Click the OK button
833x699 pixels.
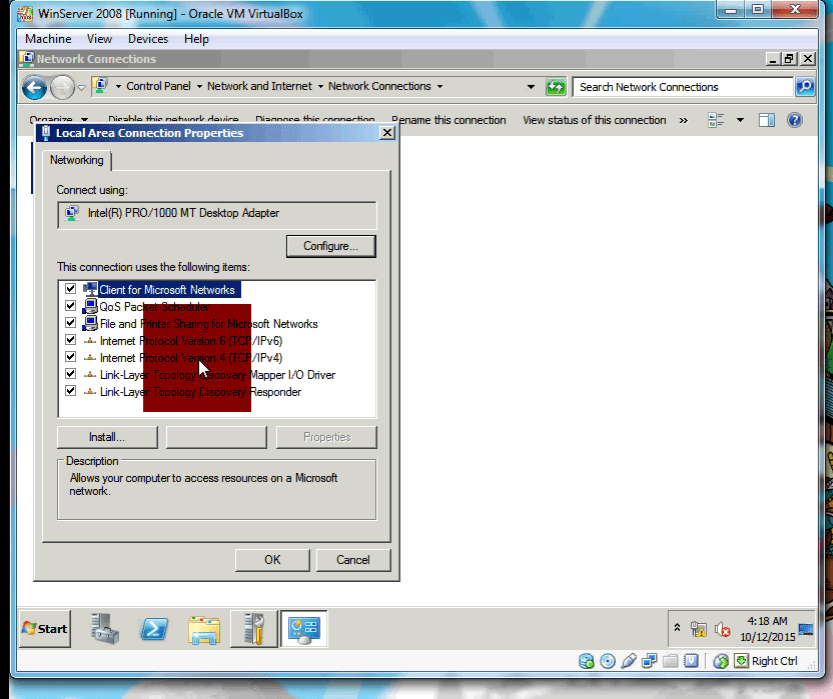point(272,560)
